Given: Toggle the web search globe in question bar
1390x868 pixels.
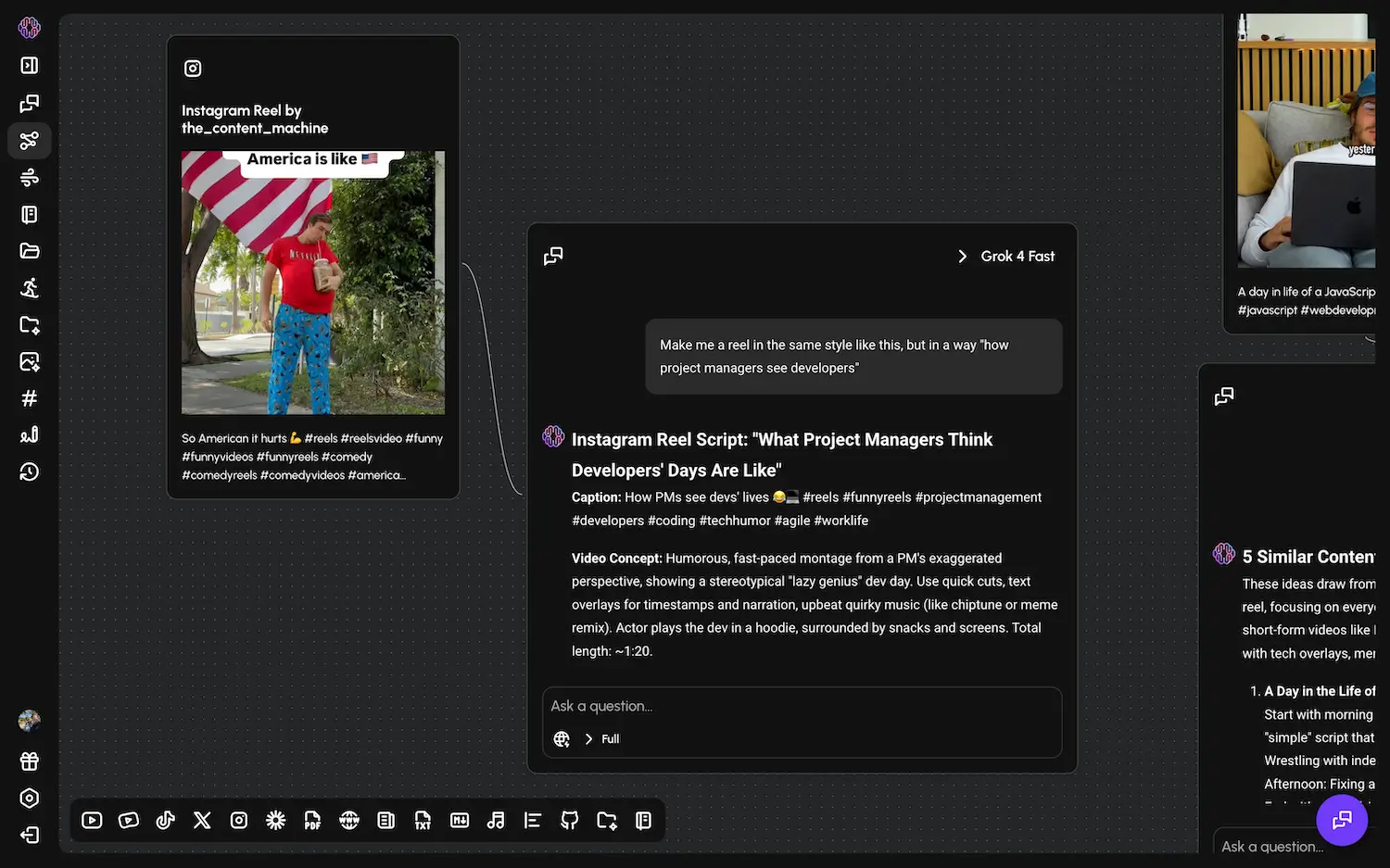Looking at the screenshot, I should tap(561, 738).
